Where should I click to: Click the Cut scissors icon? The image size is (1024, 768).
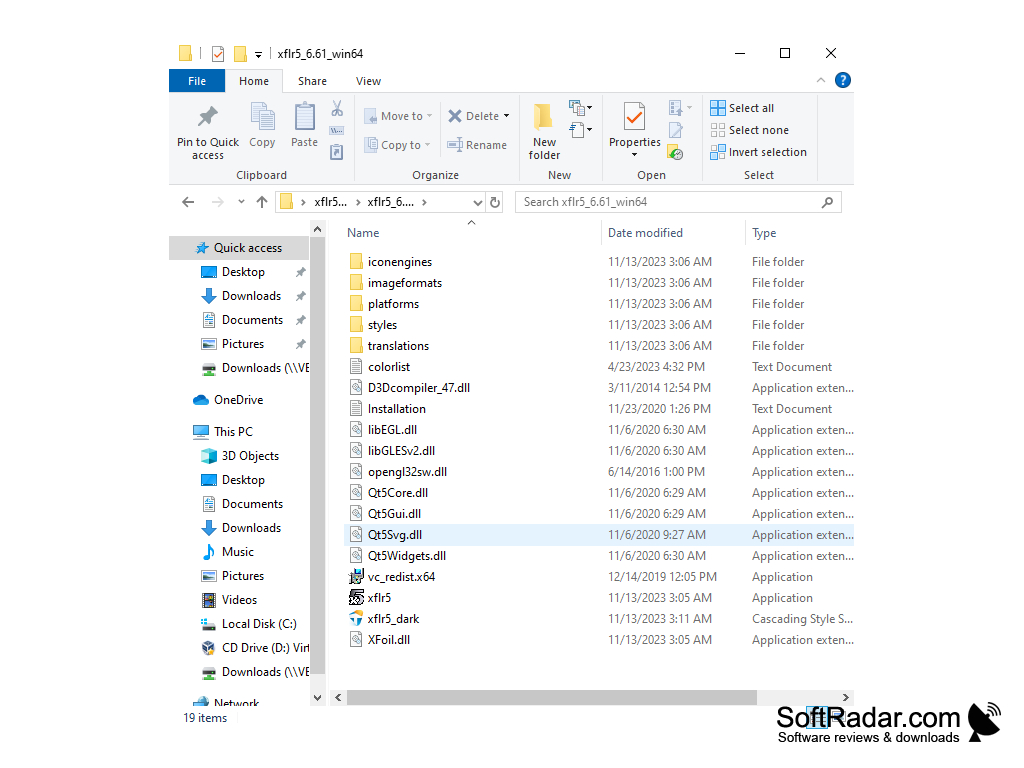337,108
